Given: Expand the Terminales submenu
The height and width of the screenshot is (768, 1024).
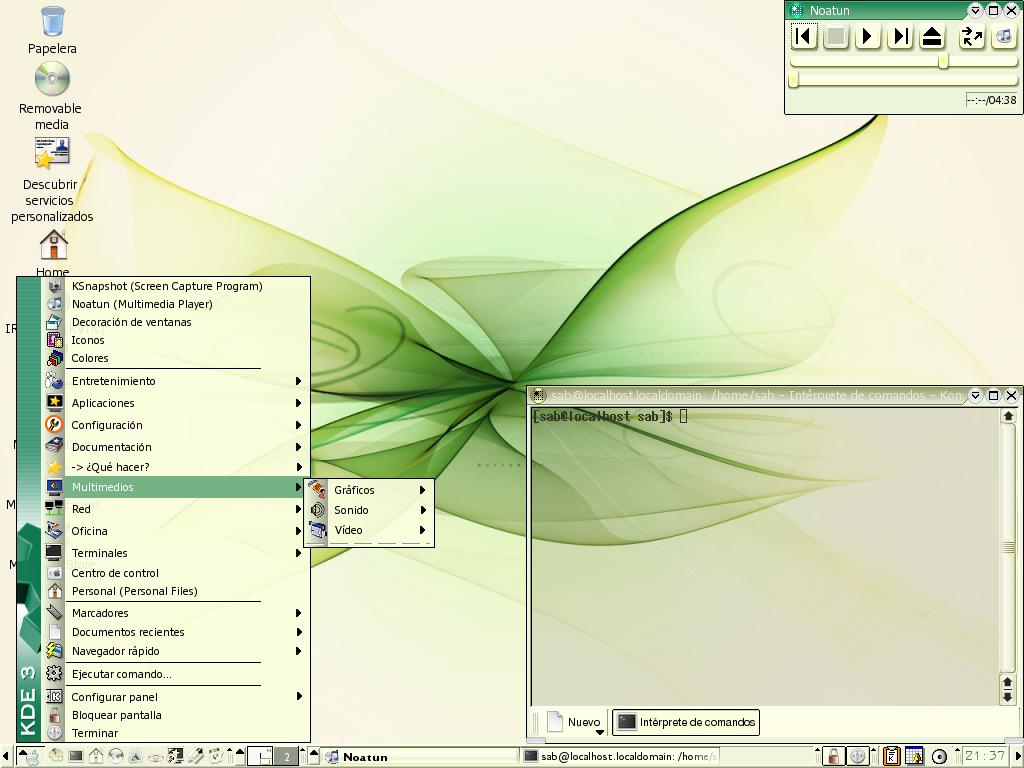Looking at the screenshot, I should [x=176, y=553].
